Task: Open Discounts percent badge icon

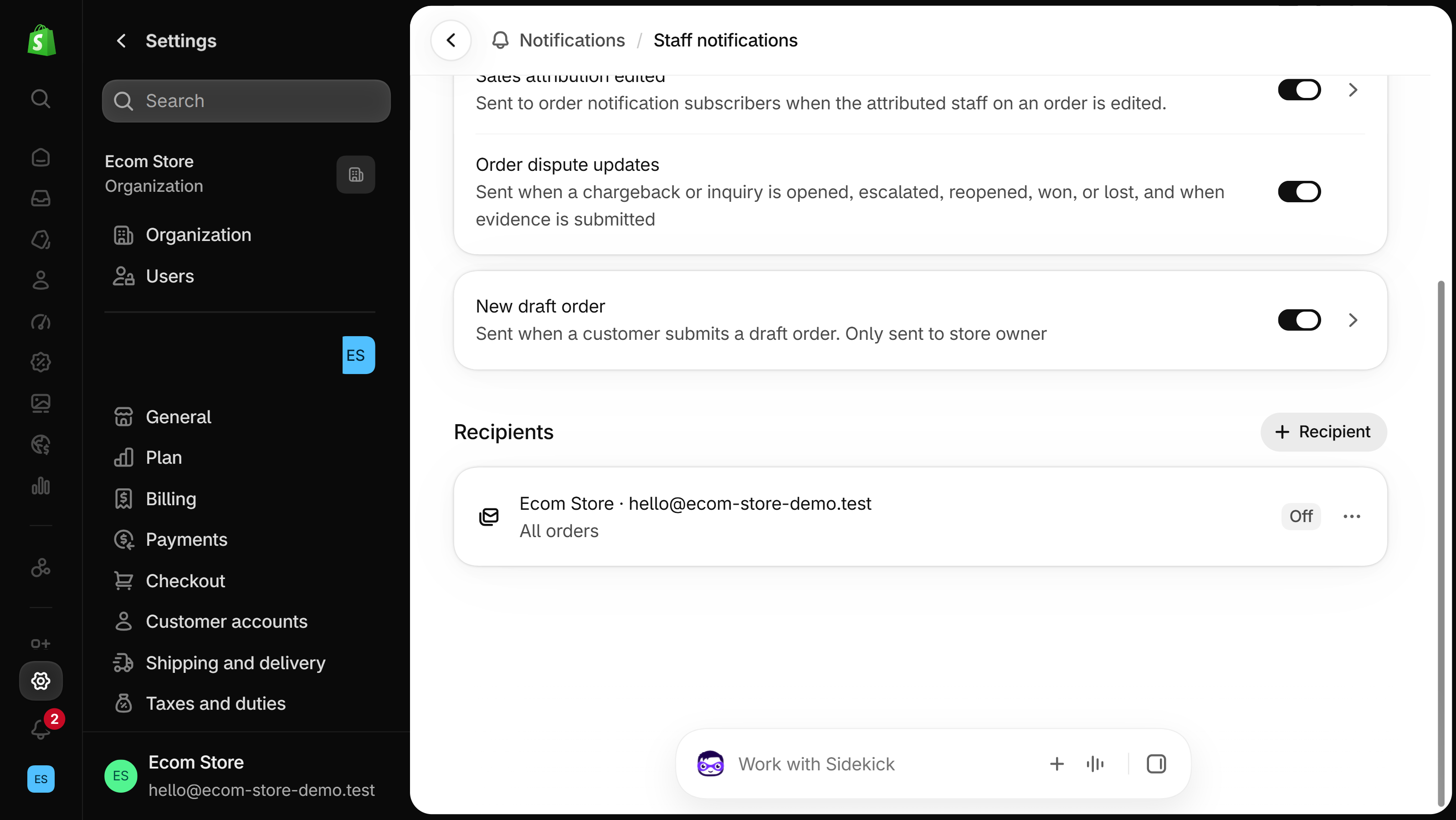Action: coord(41,362)
